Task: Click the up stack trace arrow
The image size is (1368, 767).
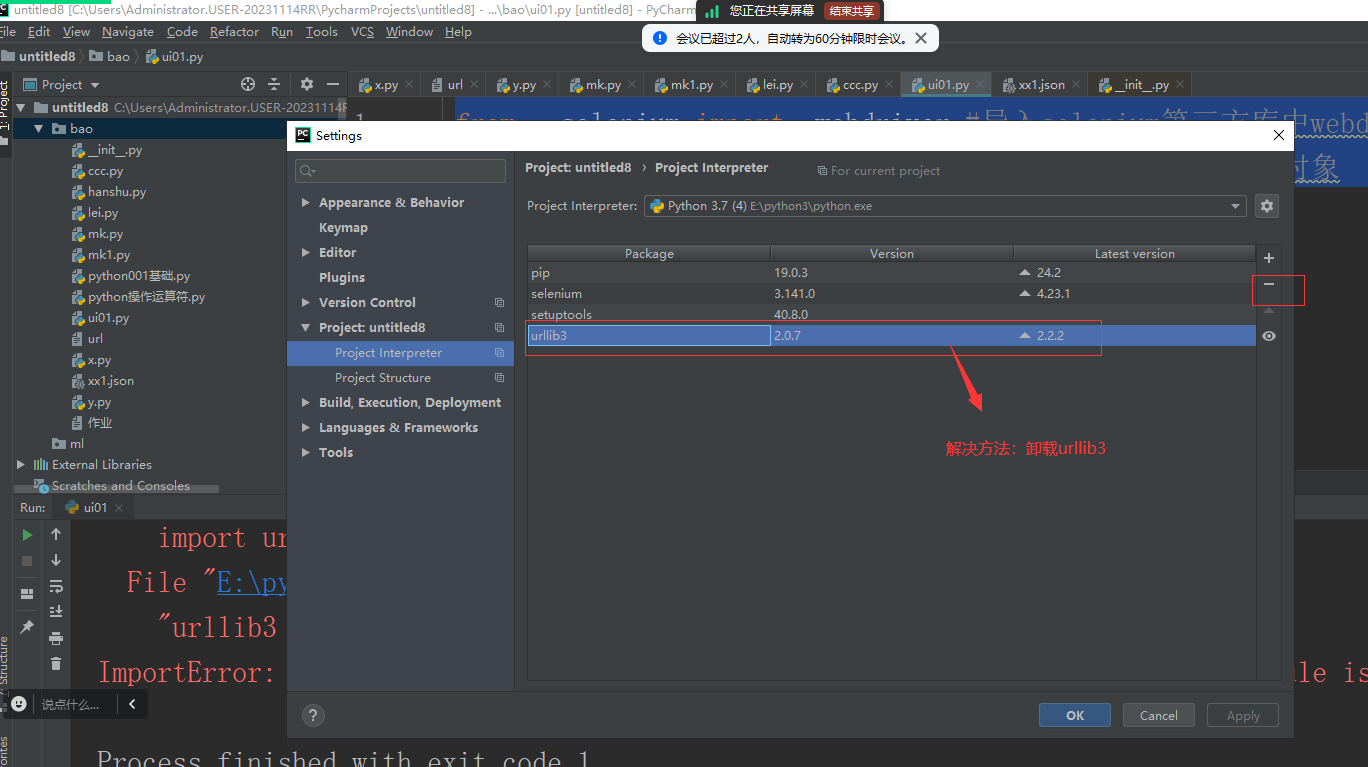Action: pyautogui.click(x=56, y=535)
